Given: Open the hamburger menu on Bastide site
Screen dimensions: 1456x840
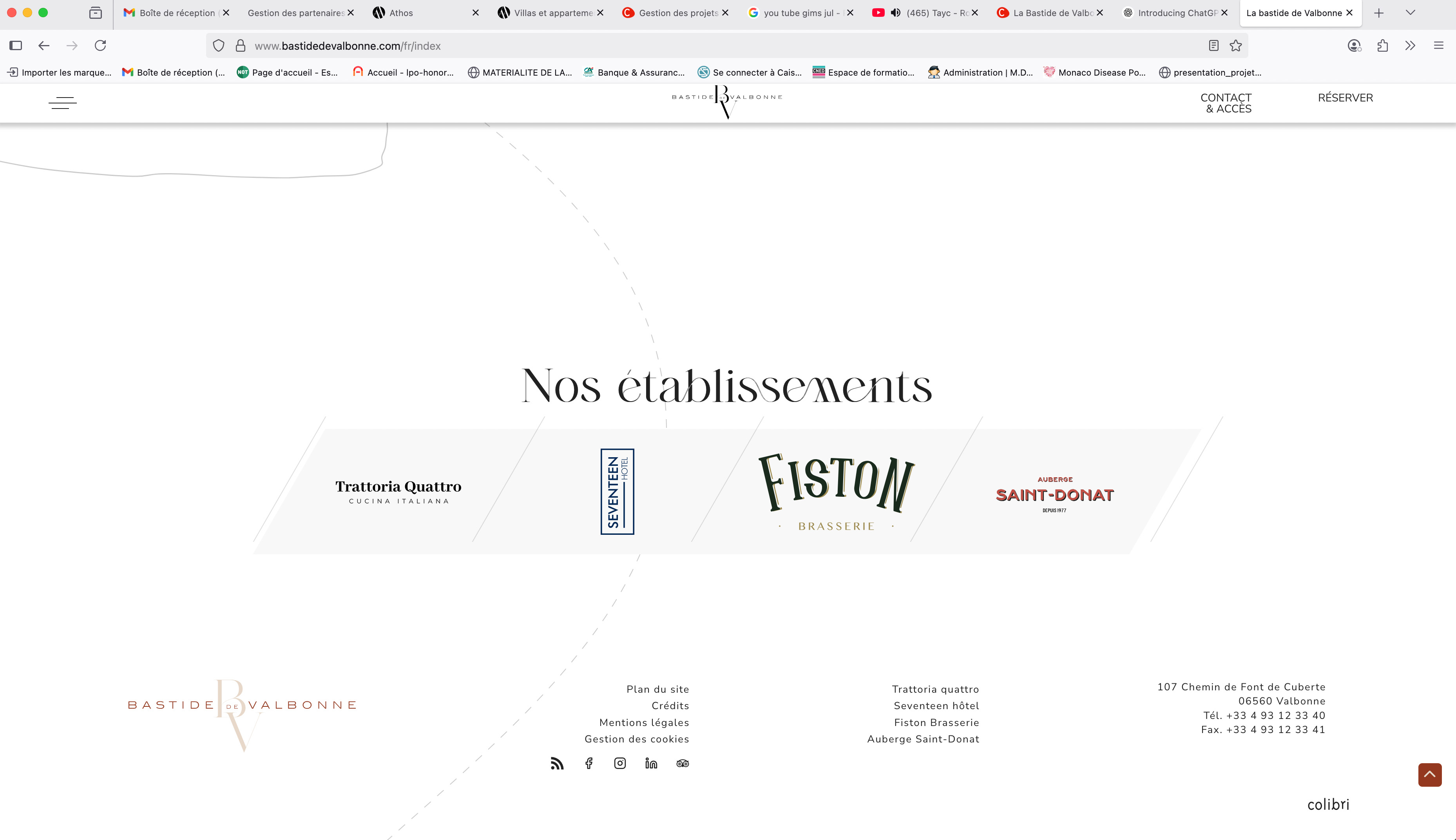Looking at the screenshot, I should pos(62,103).
